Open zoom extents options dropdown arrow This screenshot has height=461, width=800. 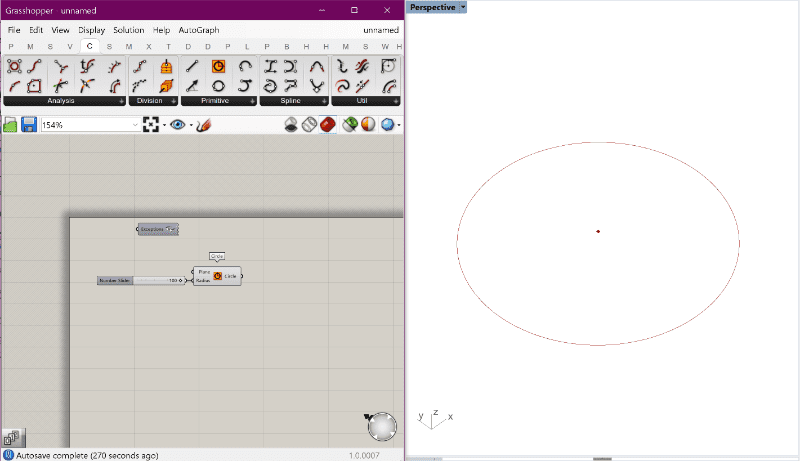[x=164, y=125]
